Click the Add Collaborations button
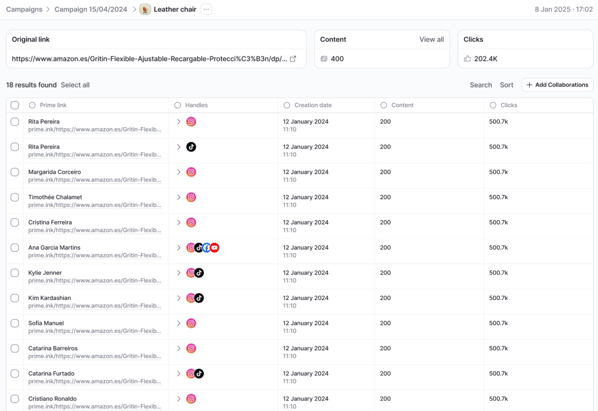The height and width of the screenshot is (411, 598). coord(557,85)
